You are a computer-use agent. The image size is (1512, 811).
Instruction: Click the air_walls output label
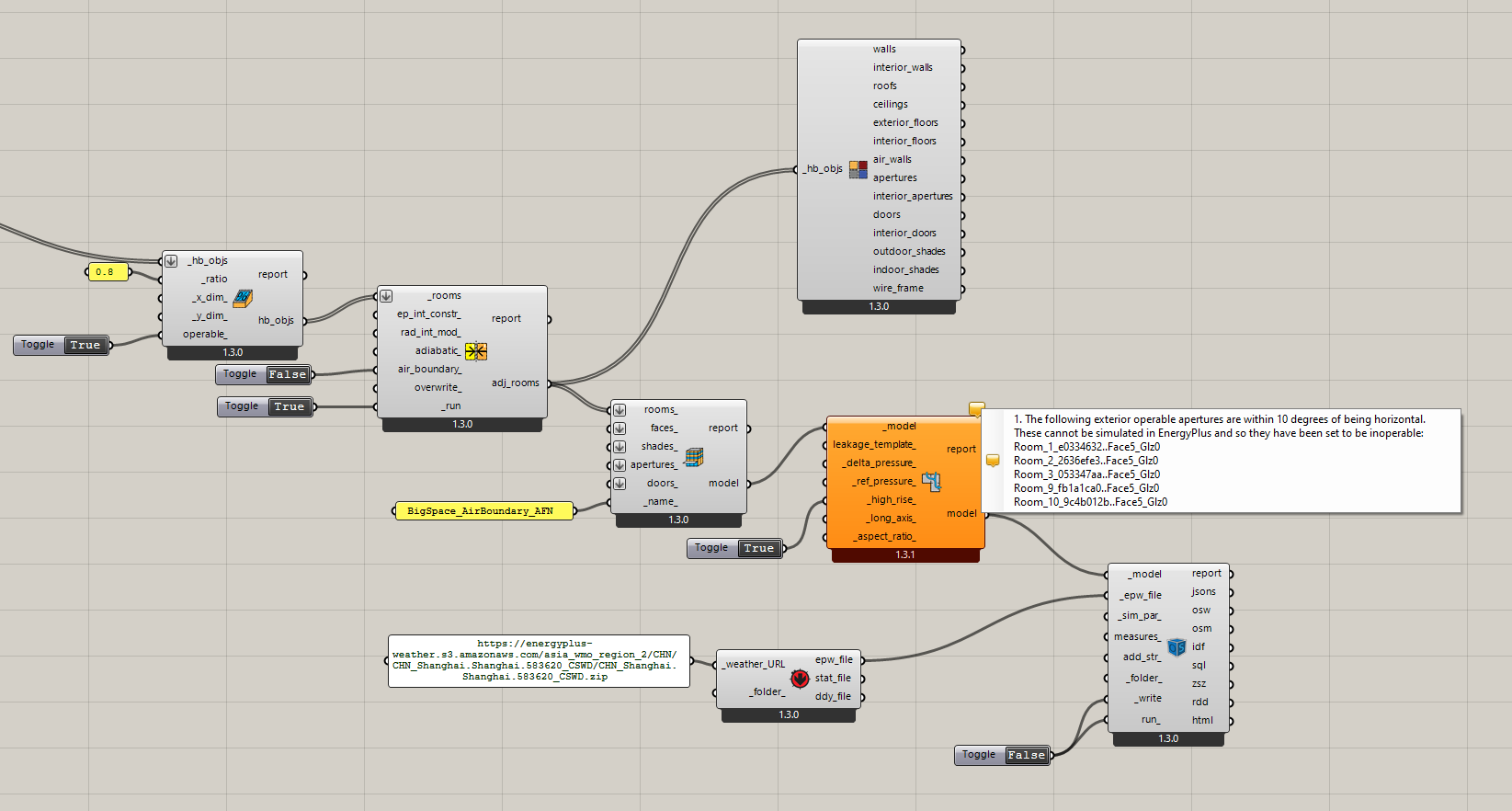(x=892, y=160)
